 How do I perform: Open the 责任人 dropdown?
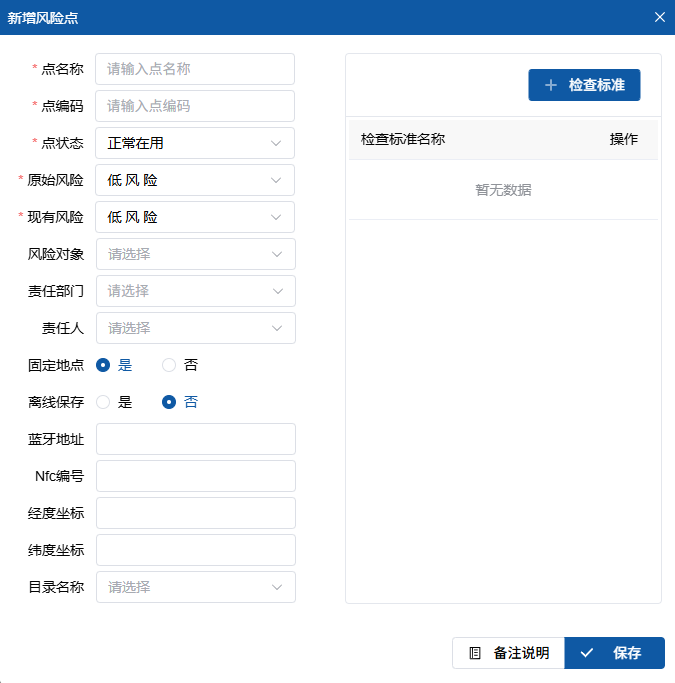[x=195, y=328]
